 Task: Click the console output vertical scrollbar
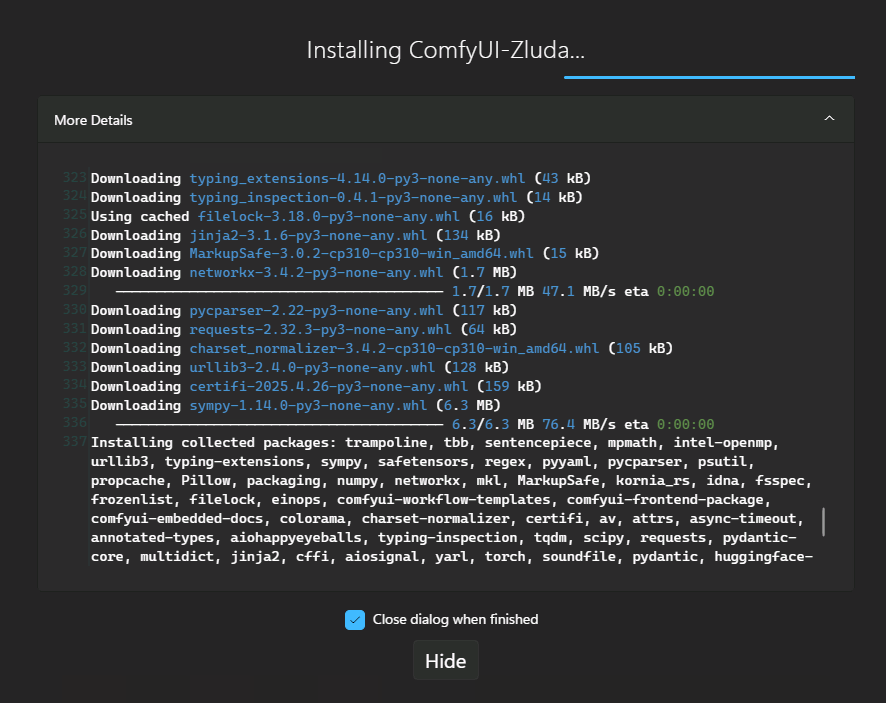pos(823,522)
